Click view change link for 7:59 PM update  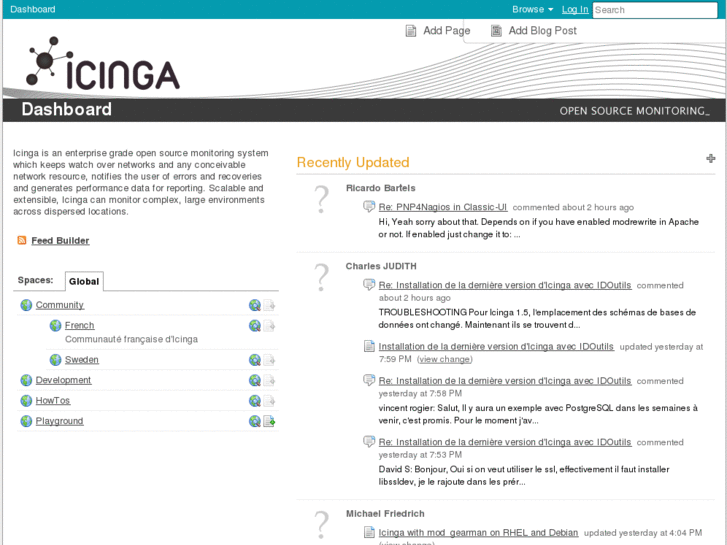[x=445, y=359]
